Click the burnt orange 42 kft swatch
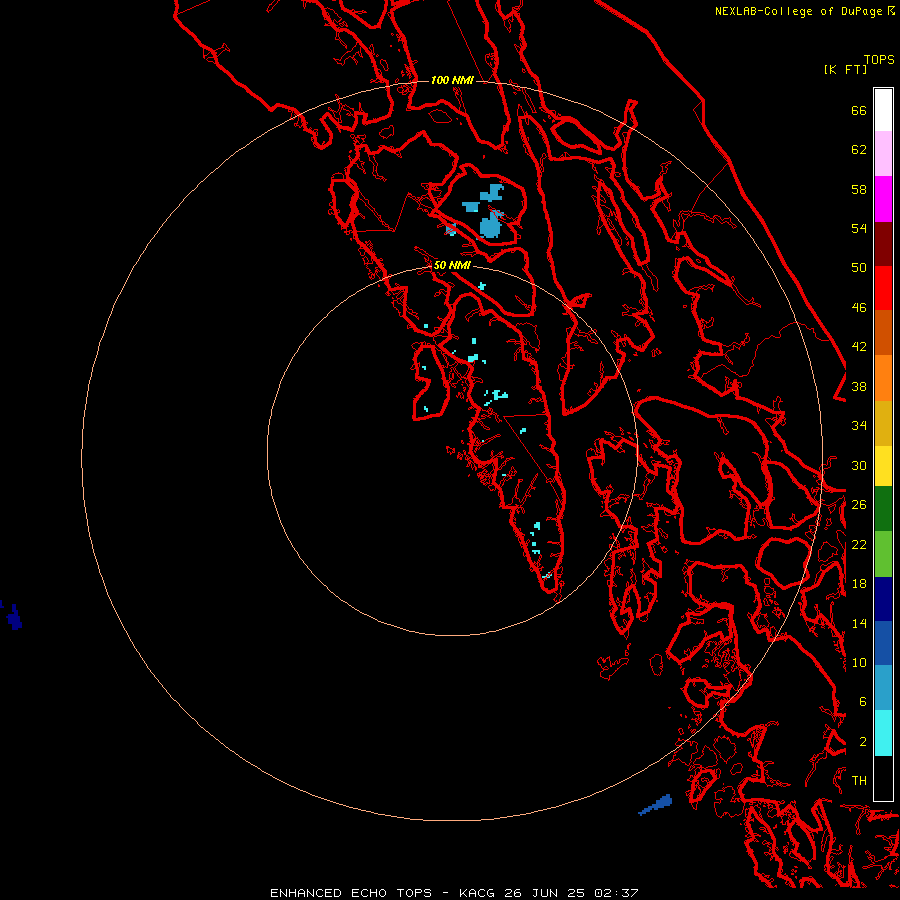The image size is (900, 900). point(883,332)
